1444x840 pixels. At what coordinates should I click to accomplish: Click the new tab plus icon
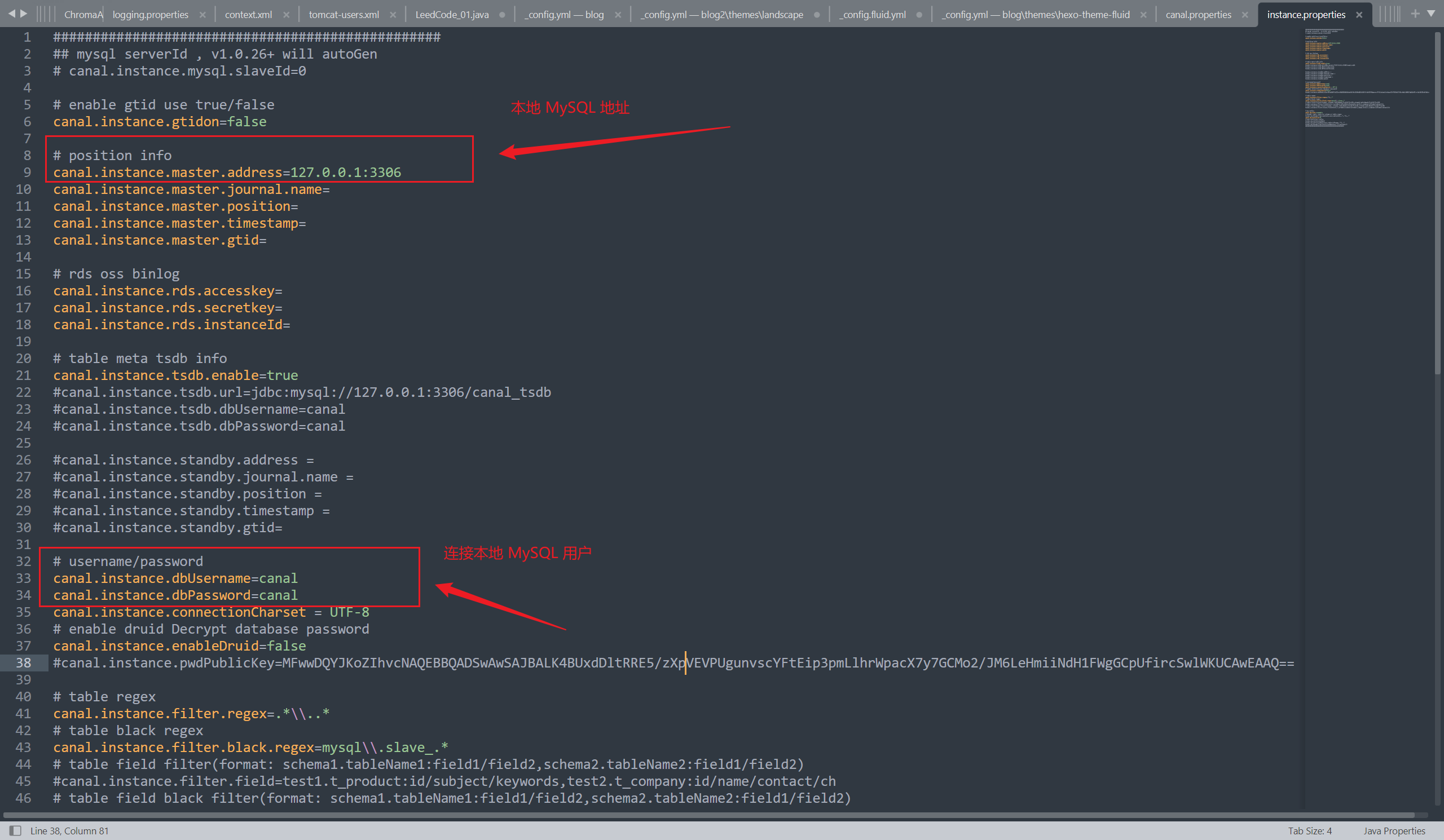[x=1415, y=14]
